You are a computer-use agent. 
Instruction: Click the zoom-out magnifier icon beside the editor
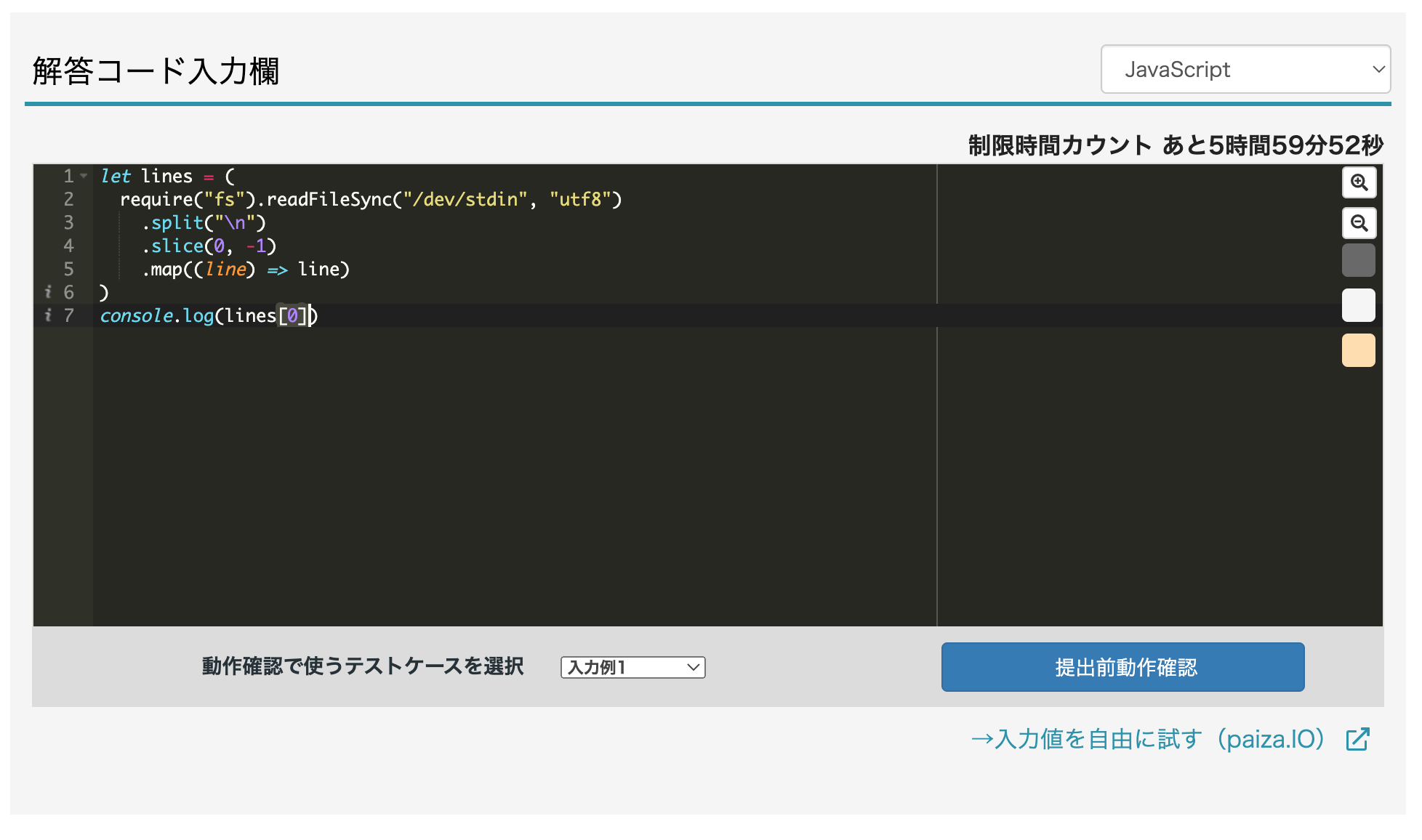pyautogui.click(x=1358, y=224)
